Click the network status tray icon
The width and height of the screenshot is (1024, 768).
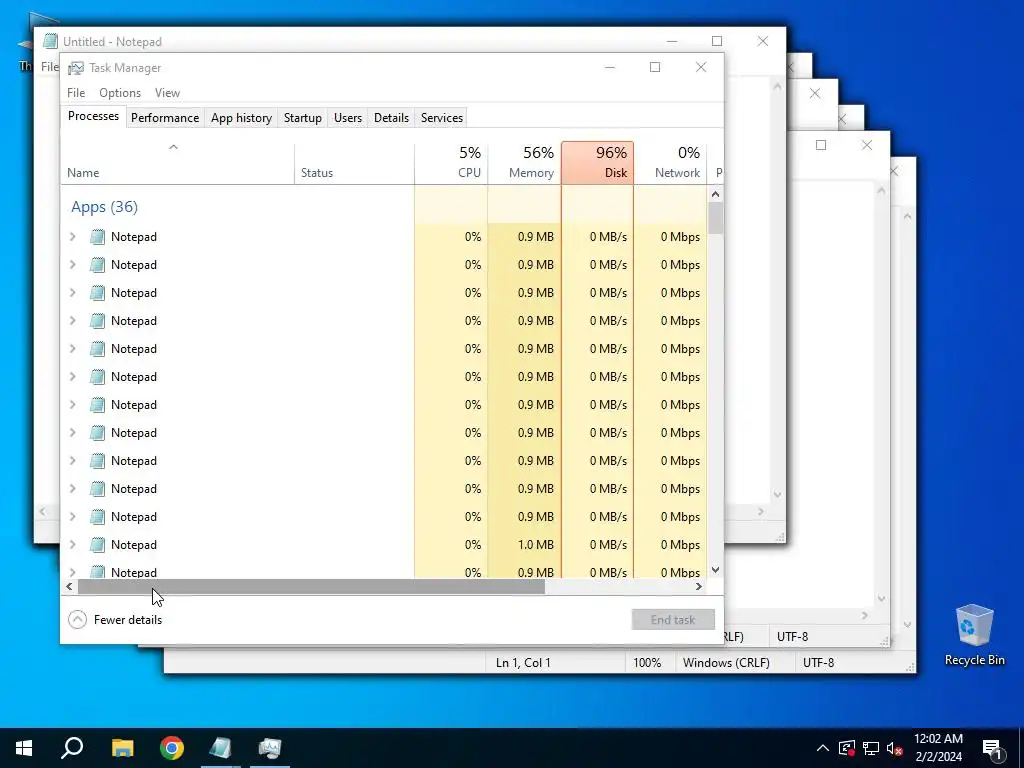pyautogui.click(x=871, y=748)
